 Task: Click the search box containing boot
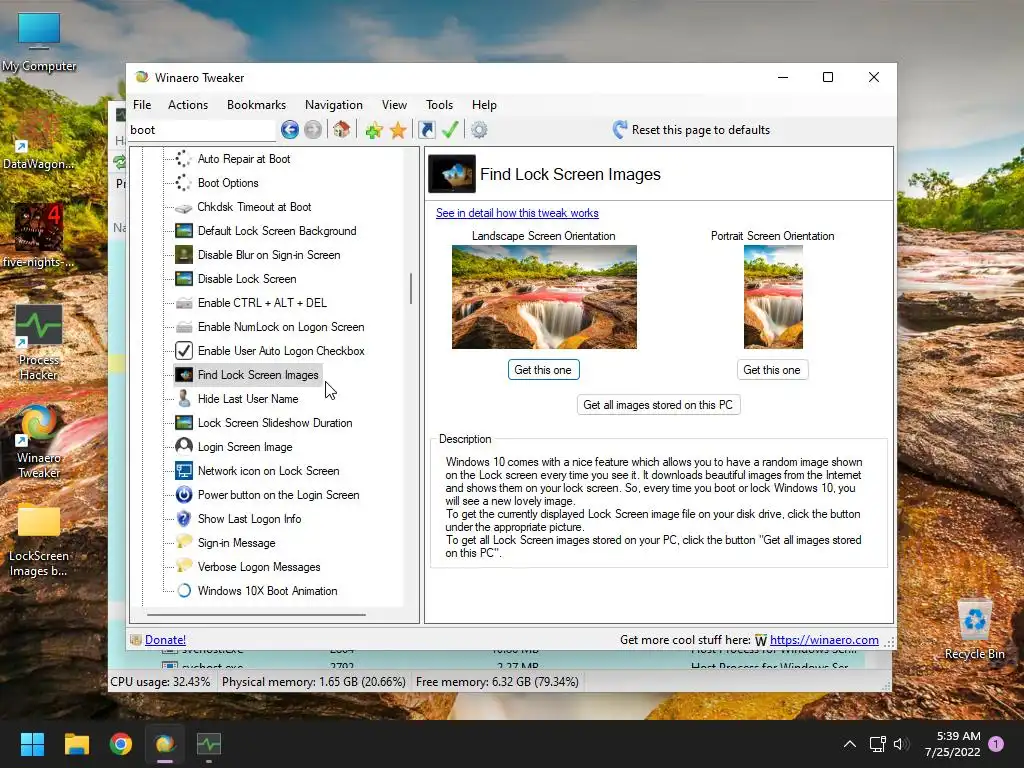202,130
